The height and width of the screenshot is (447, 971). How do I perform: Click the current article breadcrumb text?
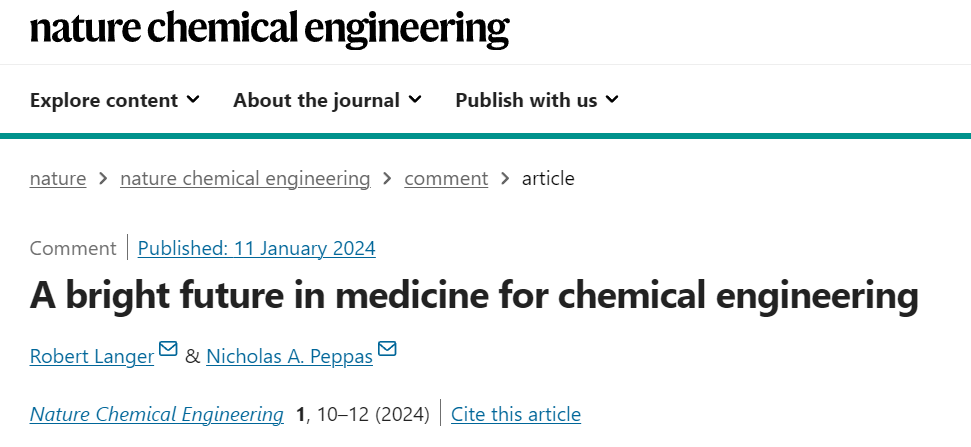coord(548,178)
